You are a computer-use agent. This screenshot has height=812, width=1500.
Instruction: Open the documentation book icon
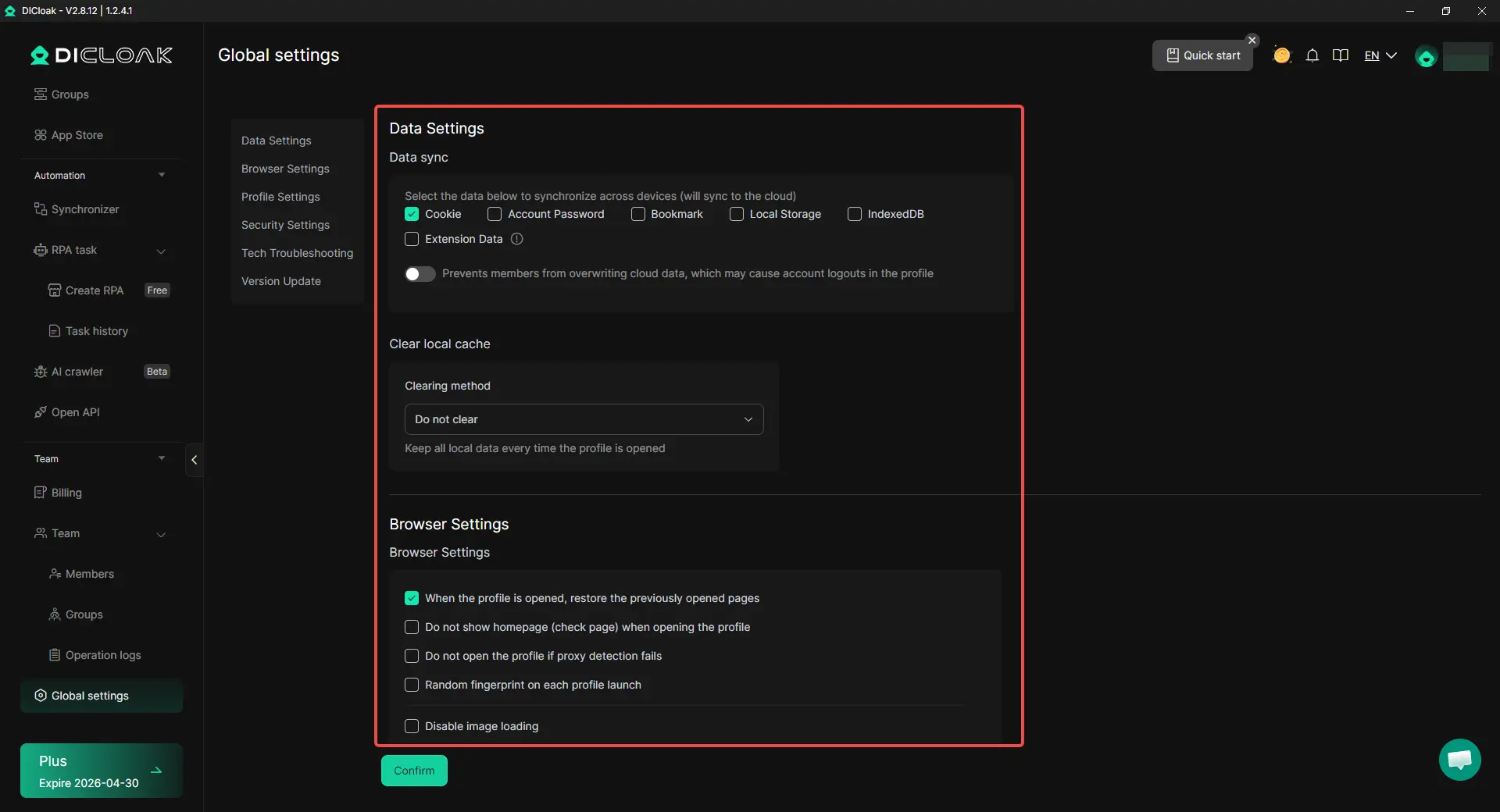tap(1341, 55)
